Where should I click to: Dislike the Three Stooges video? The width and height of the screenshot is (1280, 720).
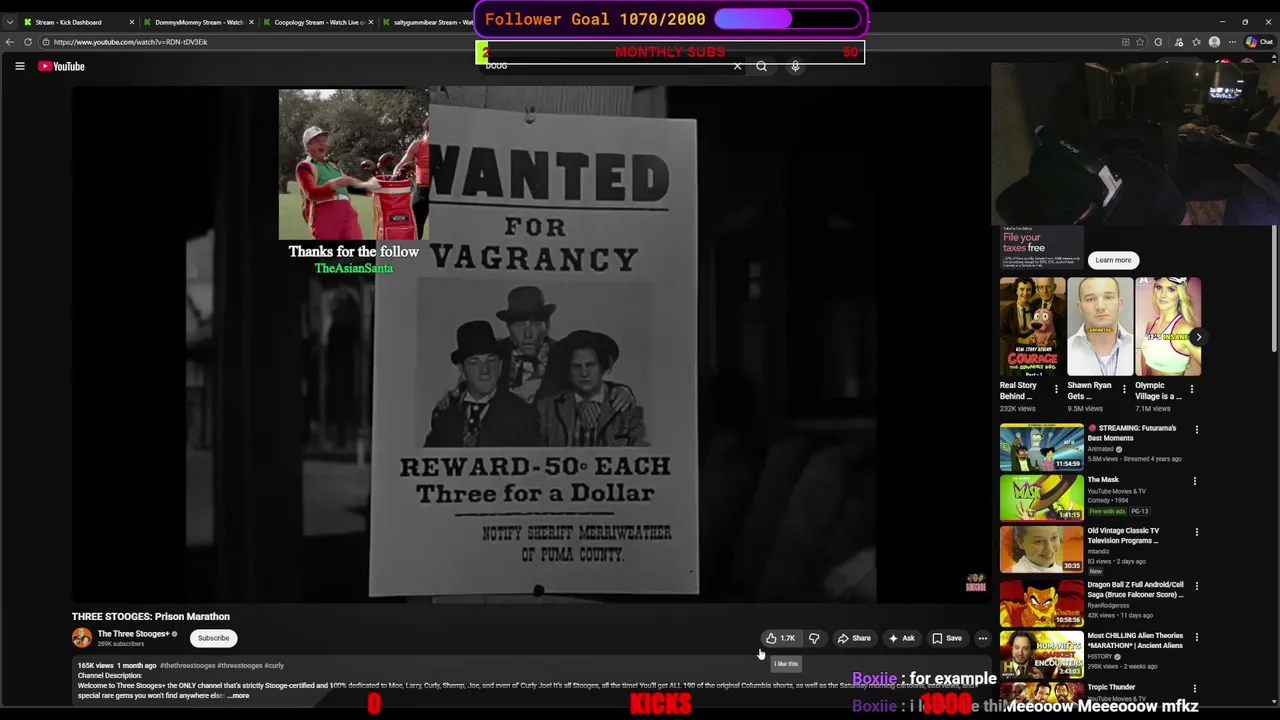814,638
